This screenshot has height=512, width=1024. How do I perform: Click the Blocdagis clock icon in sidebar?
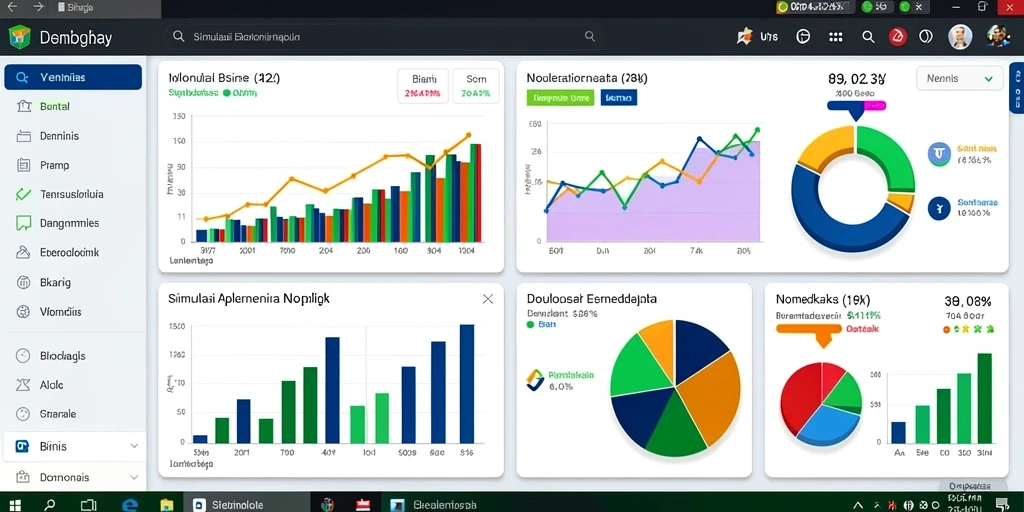pyautogui.click(x=23, y=356)
